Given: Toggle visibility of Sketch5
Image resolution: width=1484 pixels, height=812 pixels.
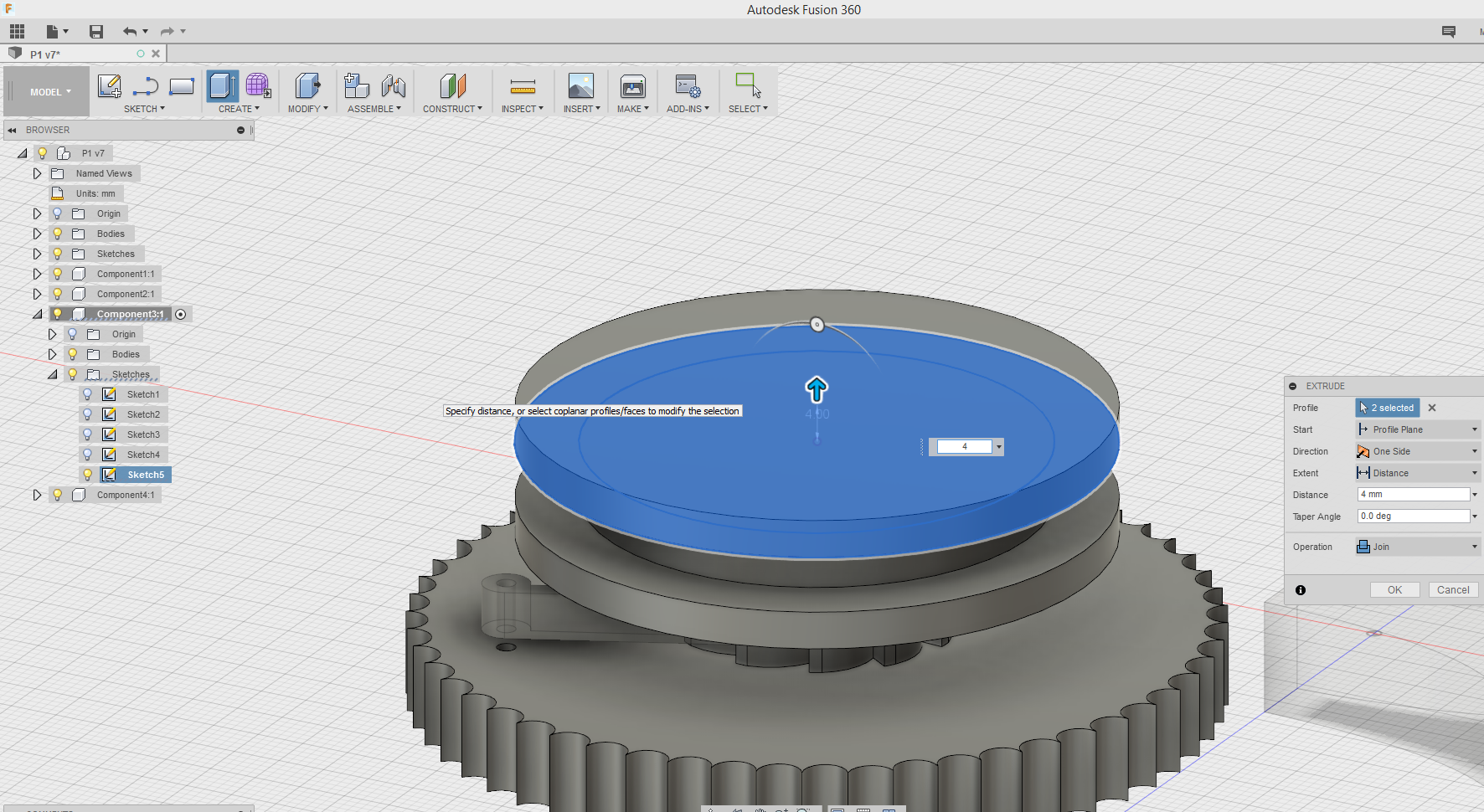Looking at the screenshot, I should point(87,475).
